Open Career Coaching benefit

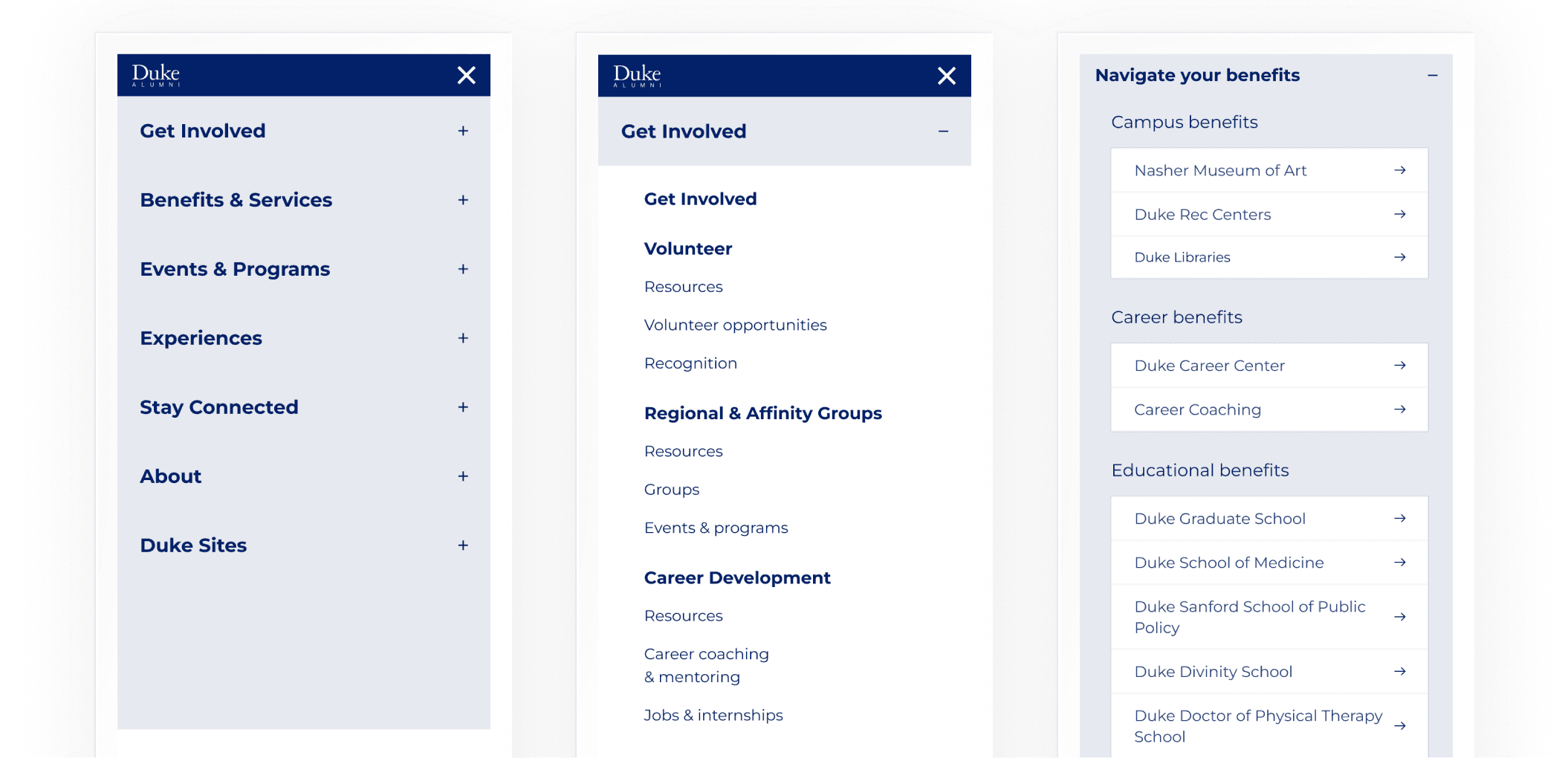(x=1269, y=409)
